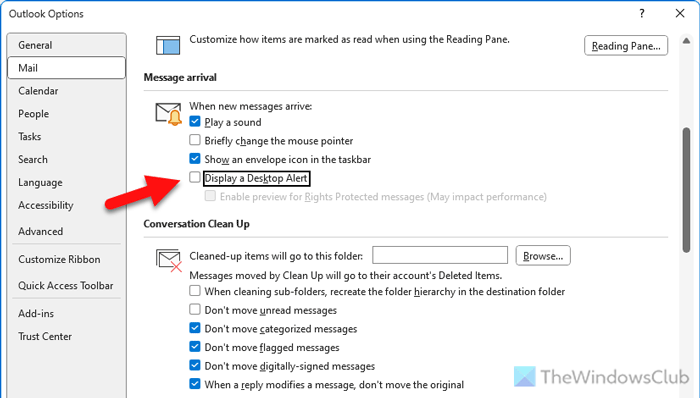Click the Browse... button
Screen dimensions: 700x398
click(x=543, y=256)
